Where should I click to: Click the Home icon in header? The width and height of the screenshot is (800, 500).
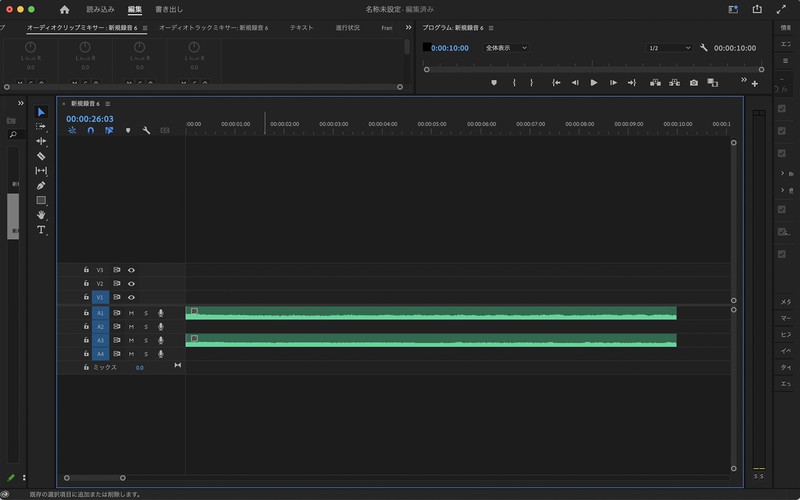click(x=64, y=9)
